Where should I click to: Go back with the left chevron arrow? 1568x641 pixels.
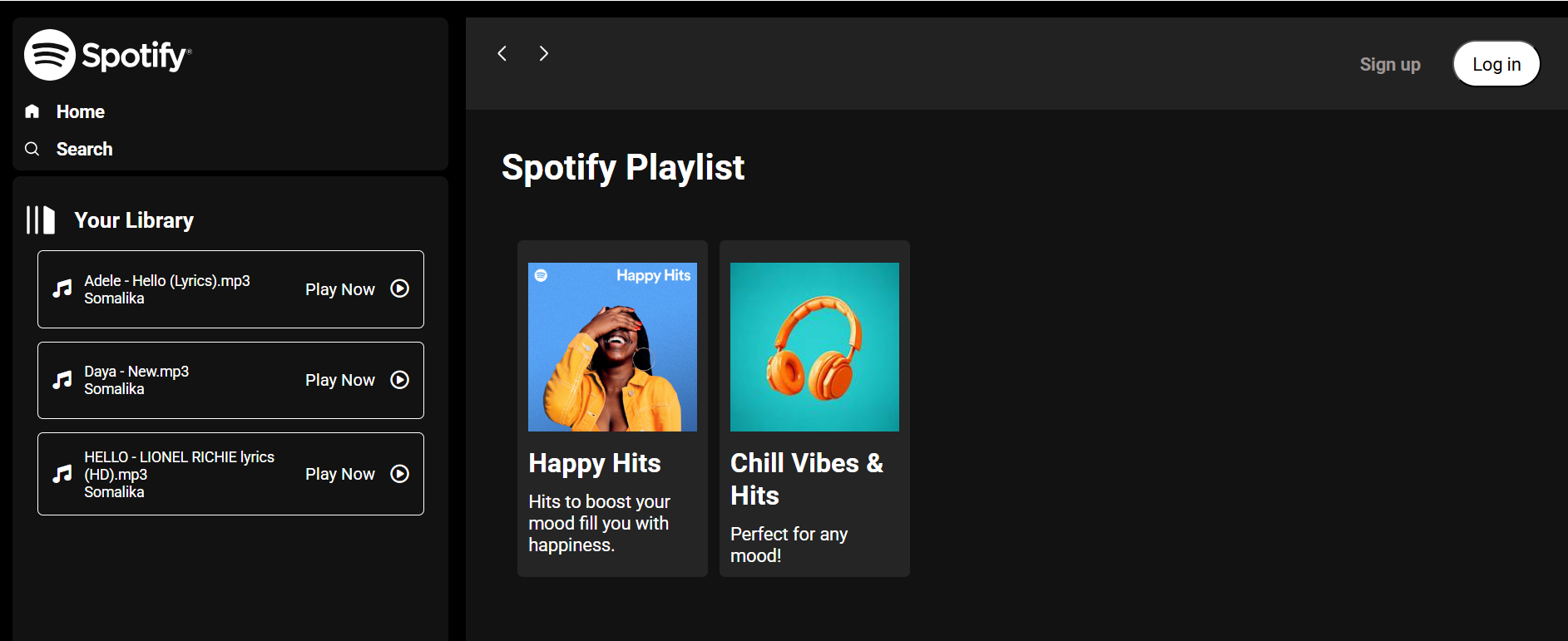point(502,53)
